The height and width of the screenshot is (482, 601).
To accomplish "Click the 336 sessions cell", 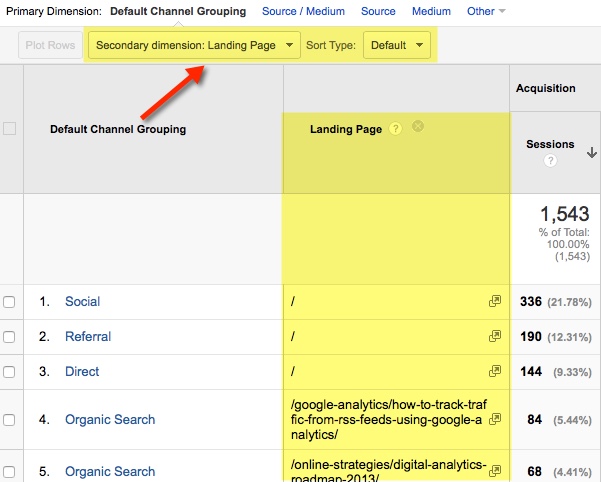I will 530,302.
